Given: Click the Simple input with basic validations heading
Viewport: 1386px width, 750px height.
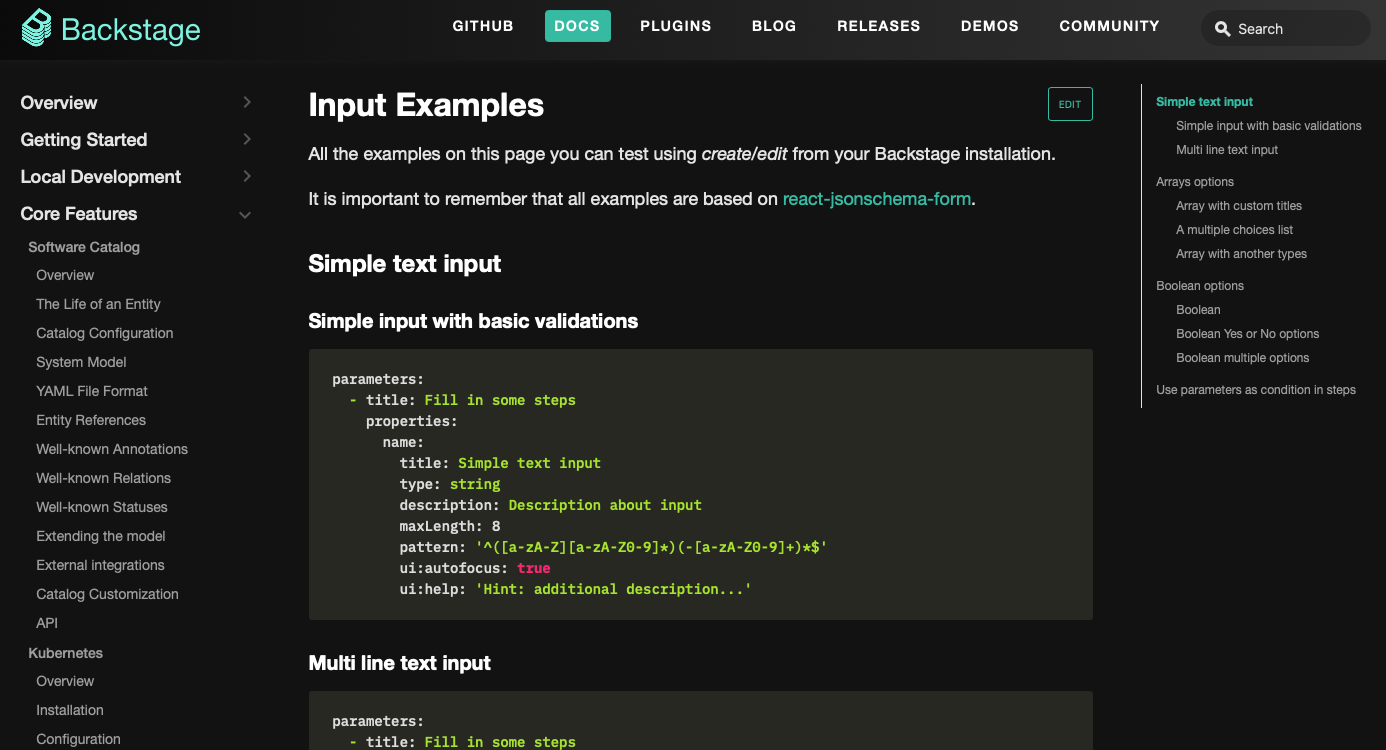Looking at the screenshot, I should (x=473, y=321).
